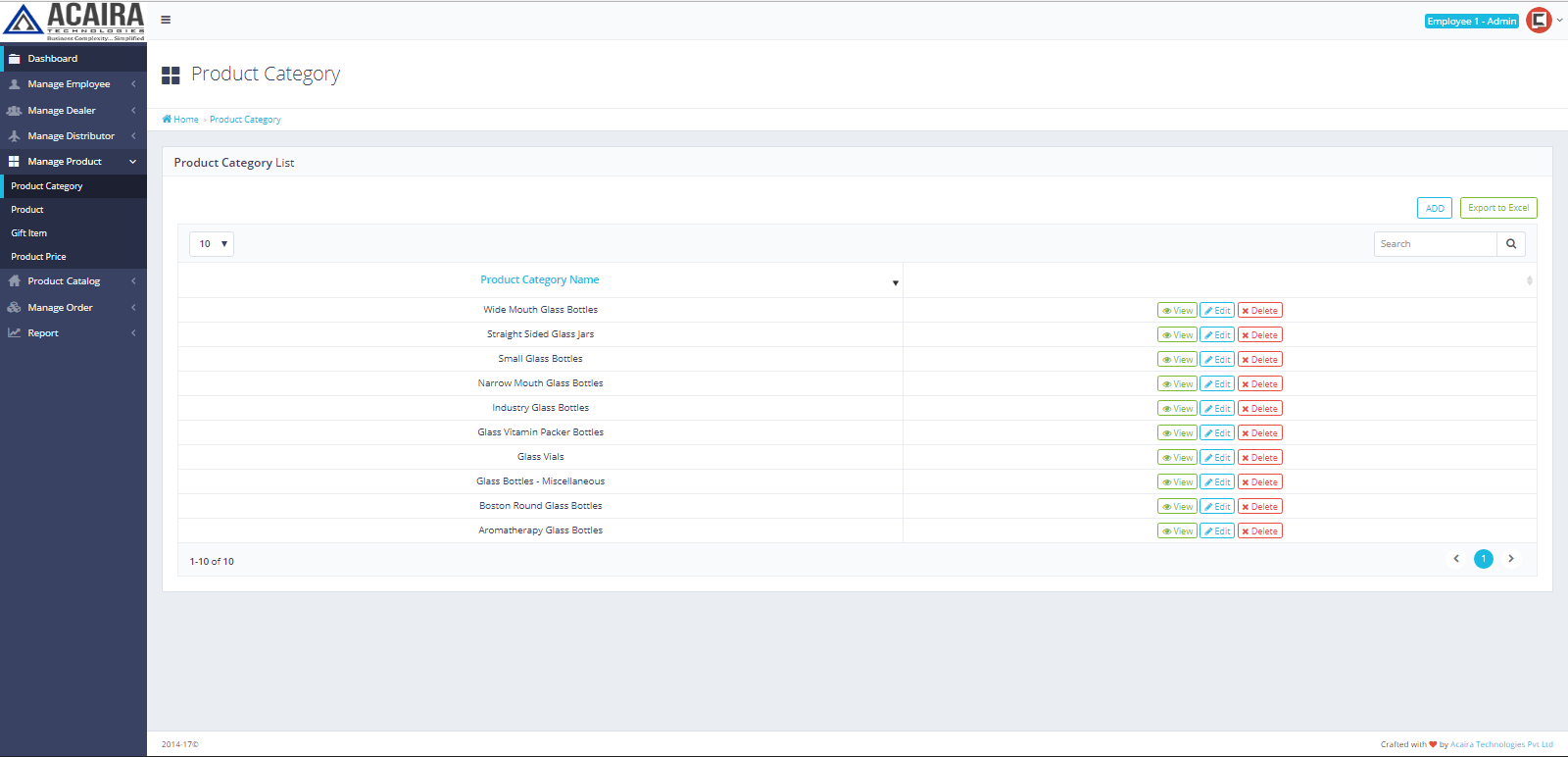View the Glass Vials category

1177,458
